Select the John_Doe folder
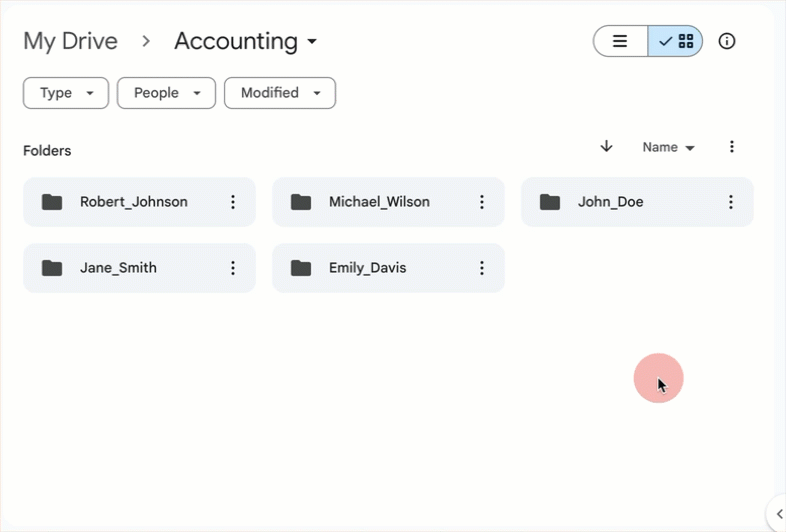The height and width of the screenshot is (532, 786). 610,202
